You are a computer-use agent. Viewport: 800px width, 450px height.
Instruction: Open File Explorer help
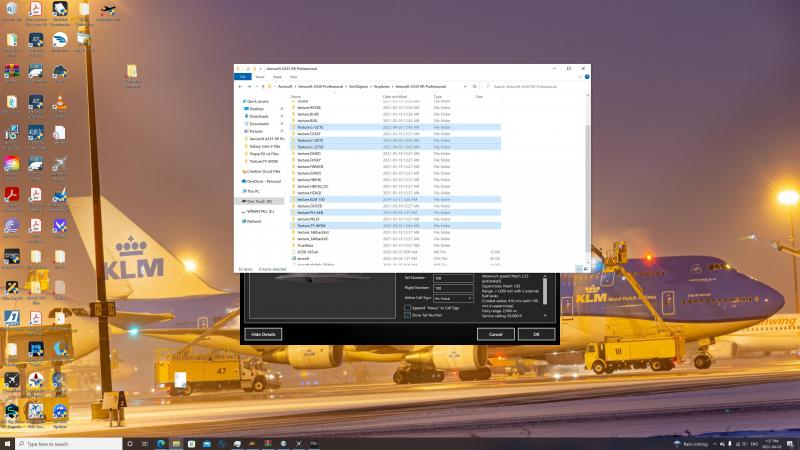coord(587,77)
